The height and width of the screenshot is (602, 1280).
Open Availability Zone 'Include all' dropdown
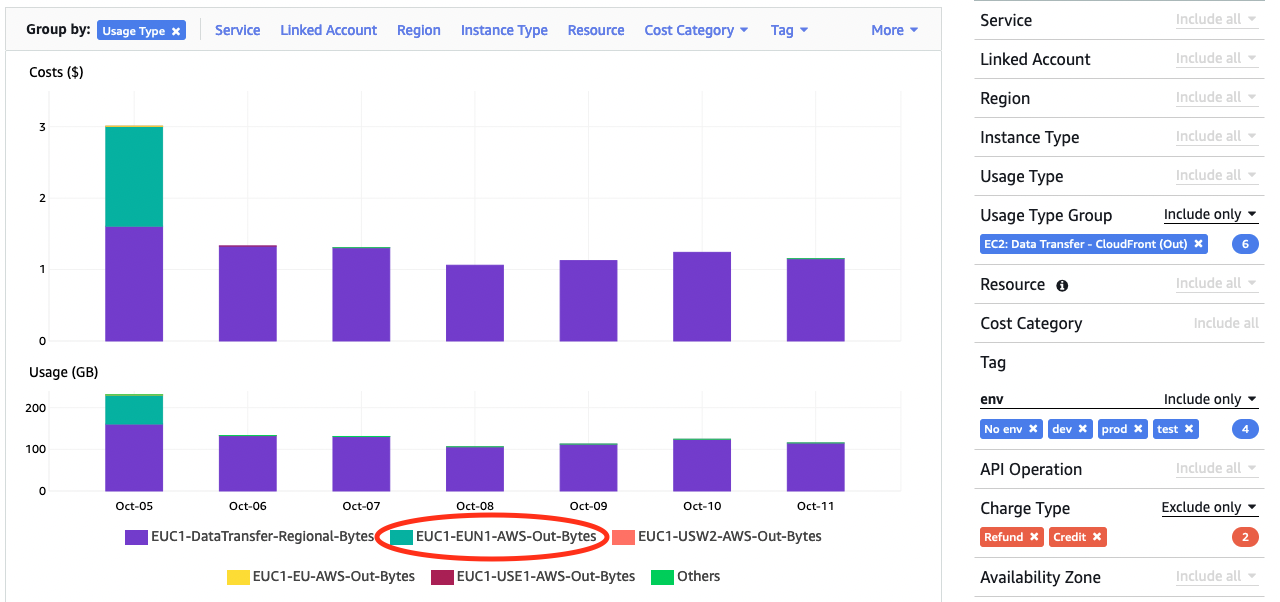1216,576
